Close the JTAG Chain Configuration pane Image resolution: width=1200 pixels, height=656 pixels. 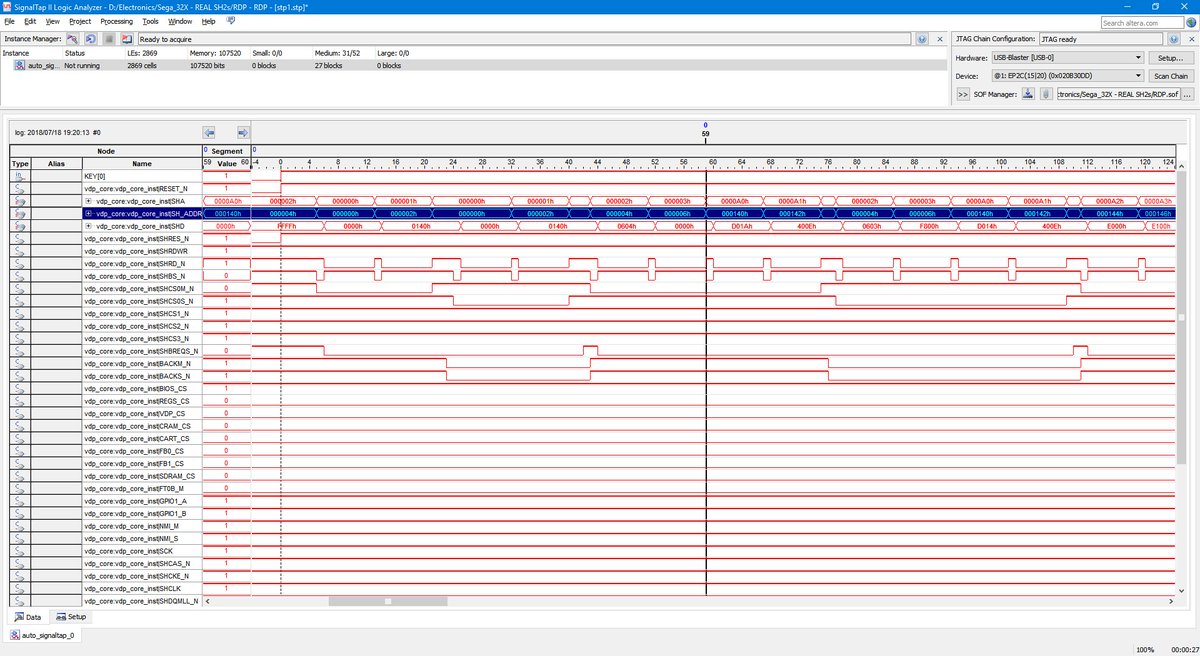coord(1191,39)
